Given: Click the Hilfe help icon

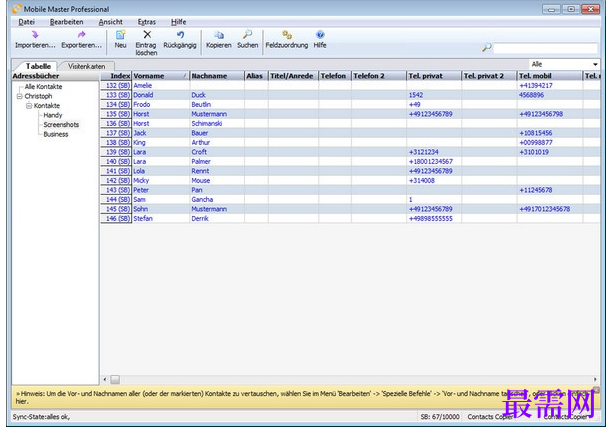Looking at the screenshot, I should [x=320, y=35].
